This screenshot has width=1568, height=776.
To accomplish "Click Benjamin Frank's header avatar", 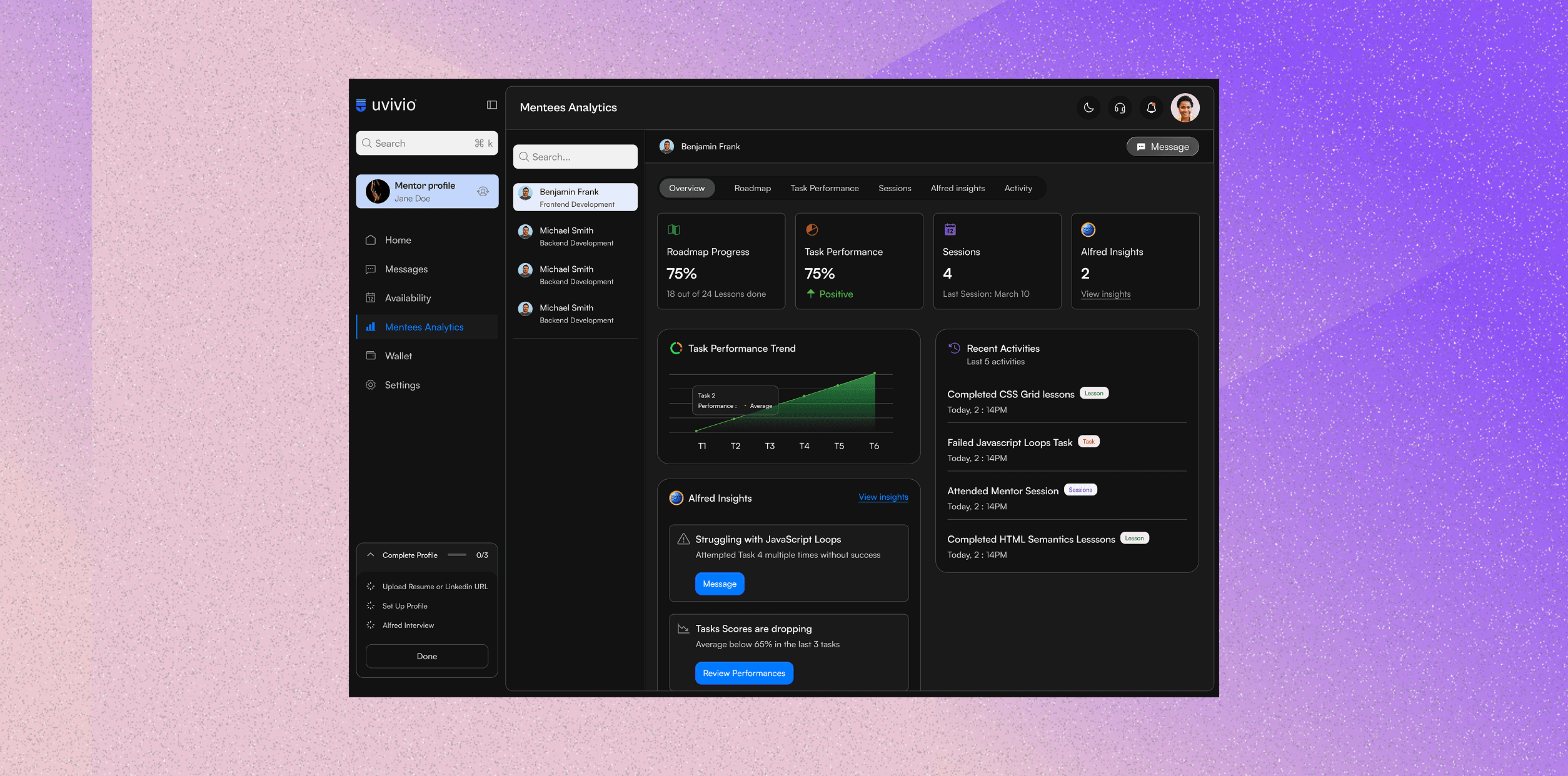I will pos(666,146).
